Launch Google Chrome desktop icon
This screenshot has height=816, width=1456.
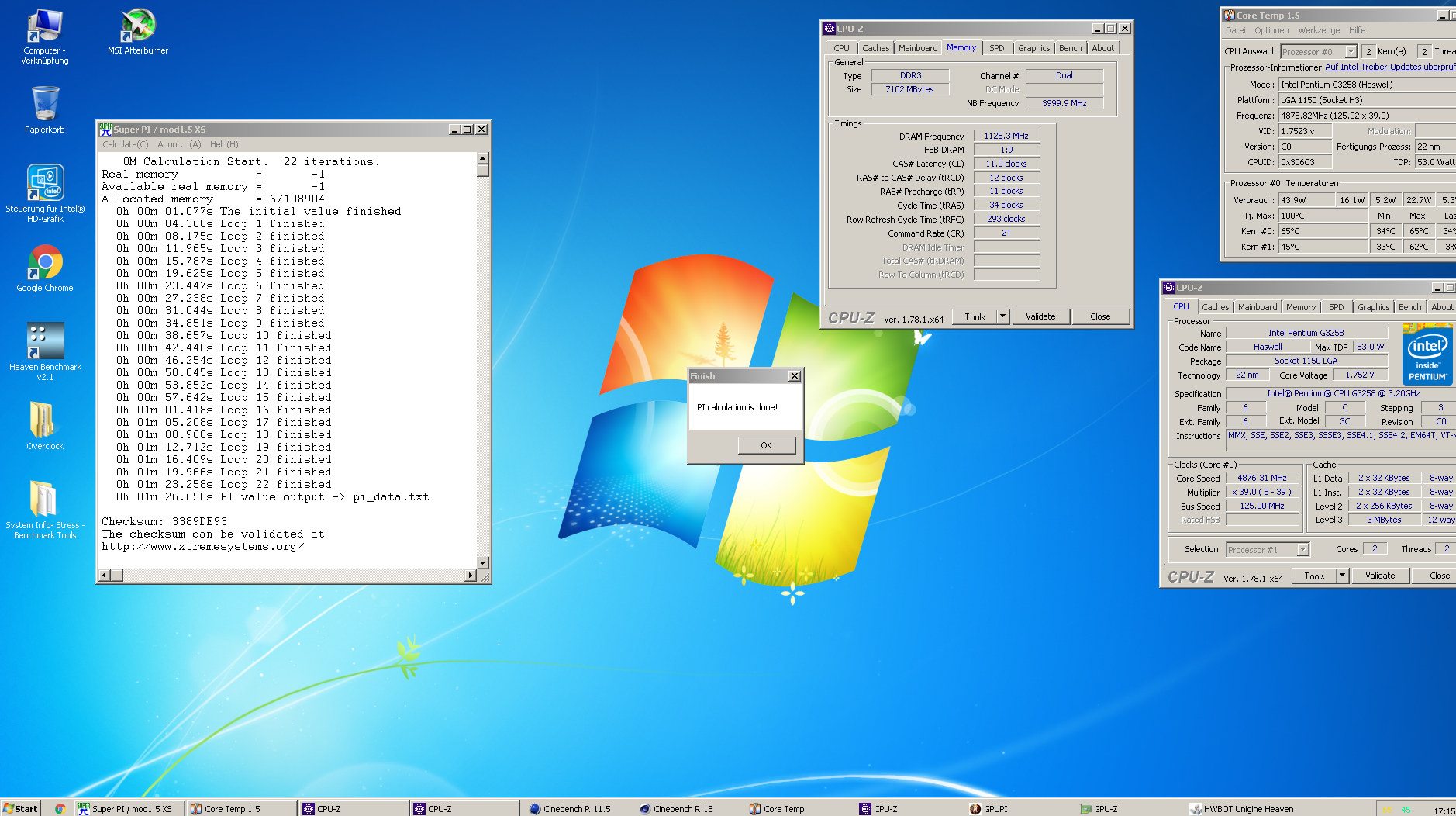click(45, 268)
